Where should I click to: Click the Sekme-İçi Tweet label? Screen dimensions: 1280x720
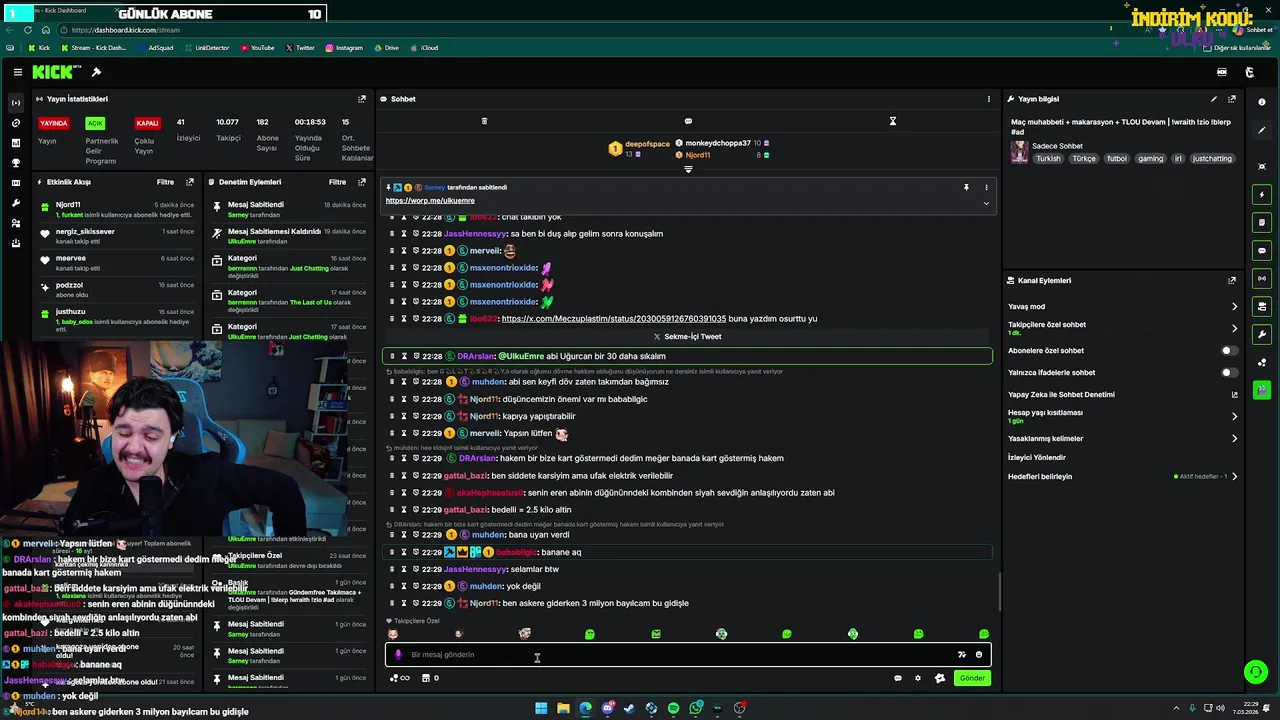point(688,337)
